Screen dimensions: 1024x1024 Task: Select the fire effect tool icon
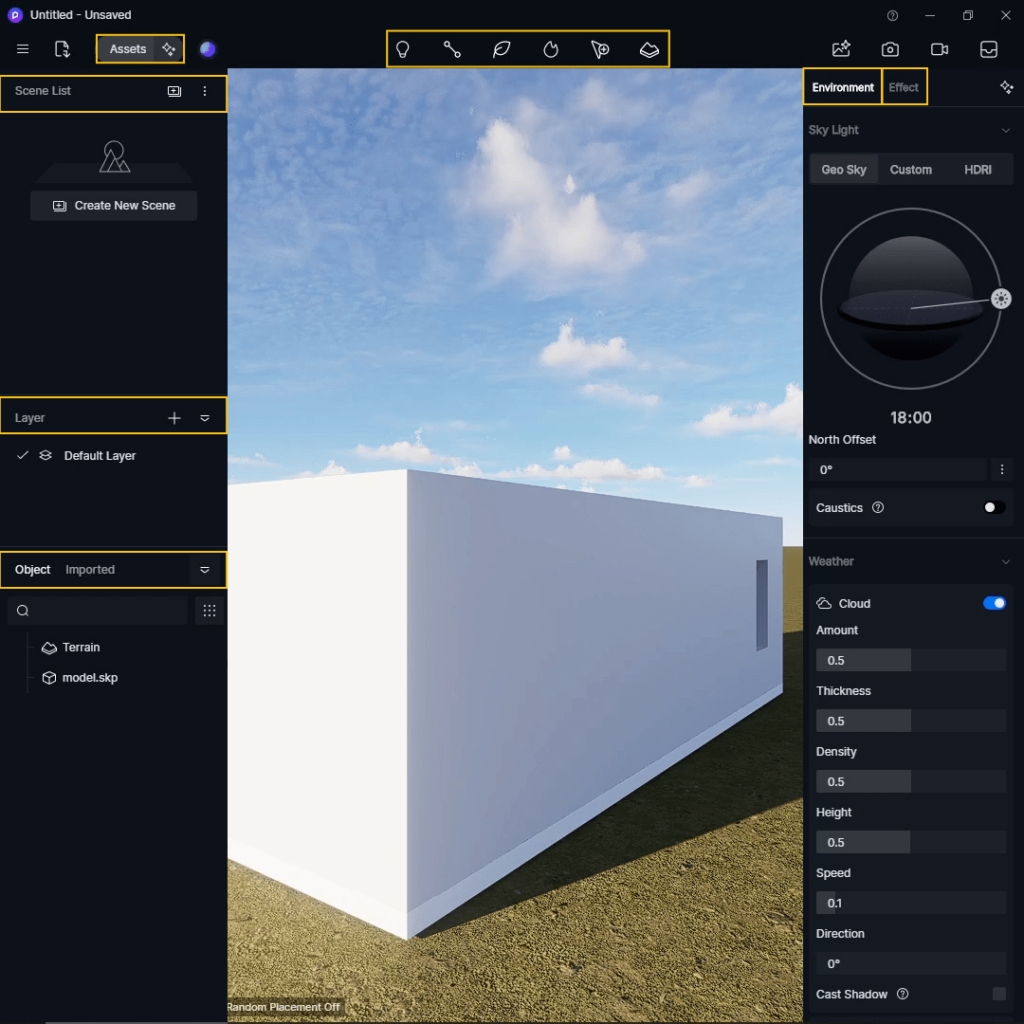tap(551, 49)
